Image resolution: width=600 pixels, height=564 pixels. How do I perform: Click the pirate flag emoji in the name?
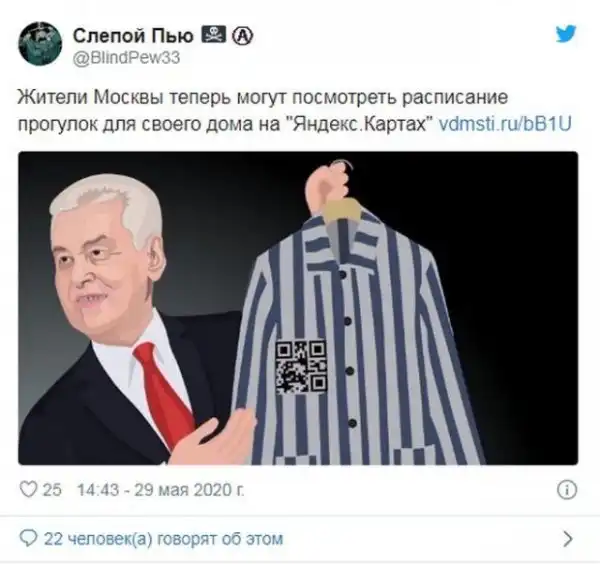click(214, 35)
